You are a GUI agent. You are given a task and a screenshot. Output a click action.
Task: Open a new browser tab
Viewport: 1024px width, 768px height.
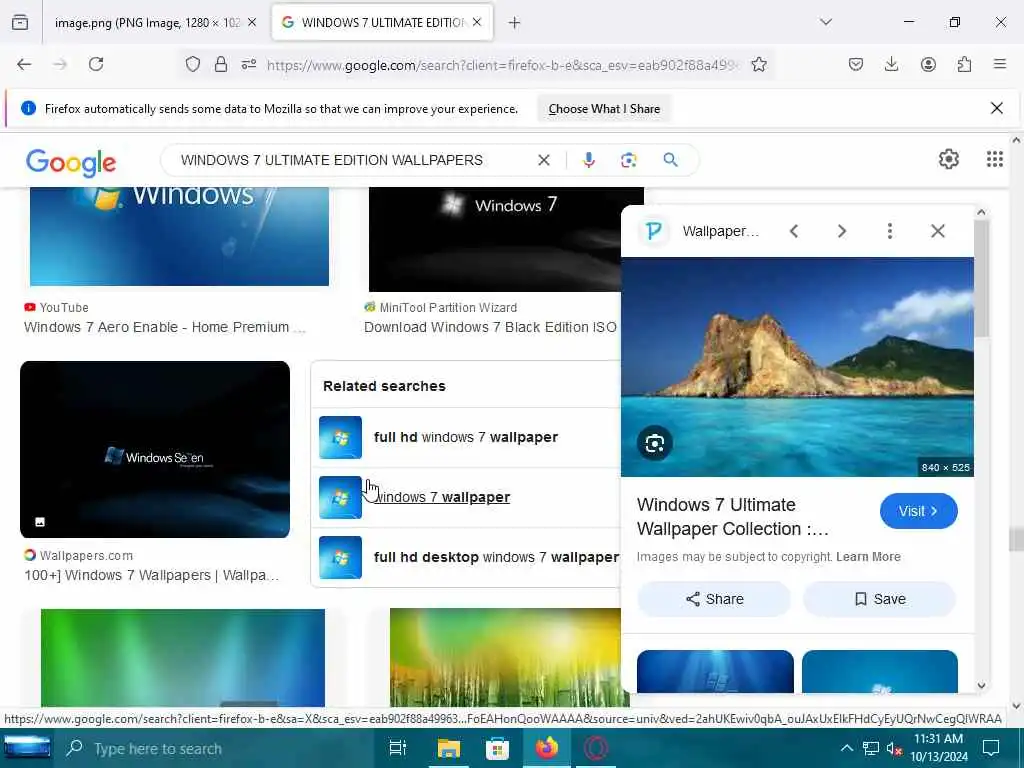pyautogui.click(x=515, y=23)
